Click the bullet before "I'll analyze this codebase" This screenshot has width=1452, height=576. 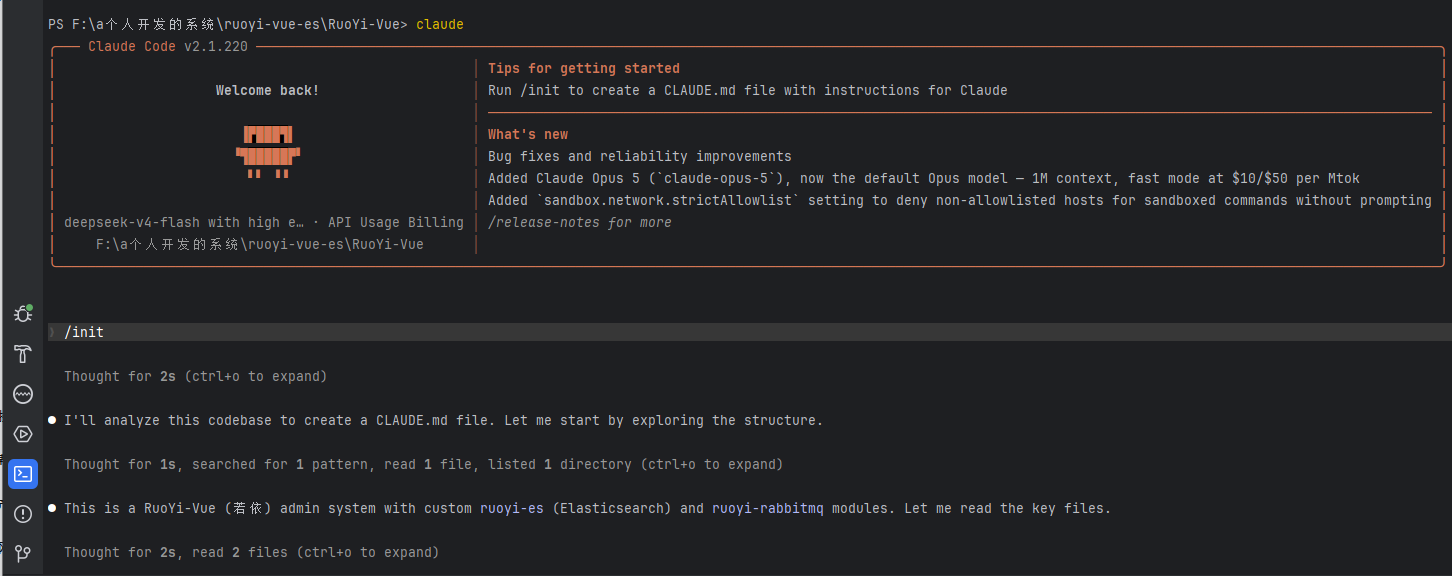click(52, 421)
